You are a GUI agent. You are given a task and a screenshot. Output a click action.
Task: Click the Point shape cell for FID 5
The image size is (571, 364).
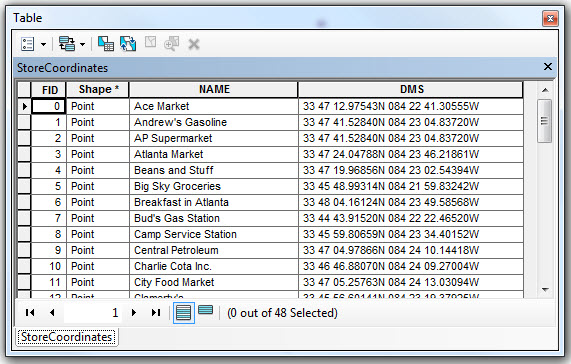[98, 186]
